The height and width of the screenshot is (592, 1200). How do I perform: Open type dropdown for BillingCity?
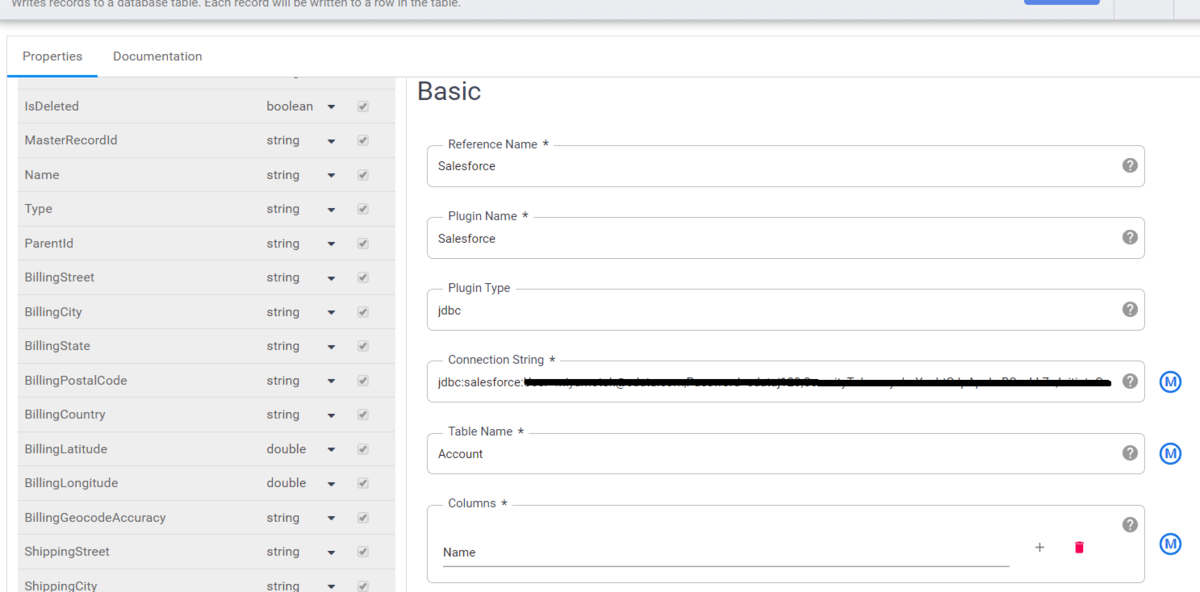301,312
